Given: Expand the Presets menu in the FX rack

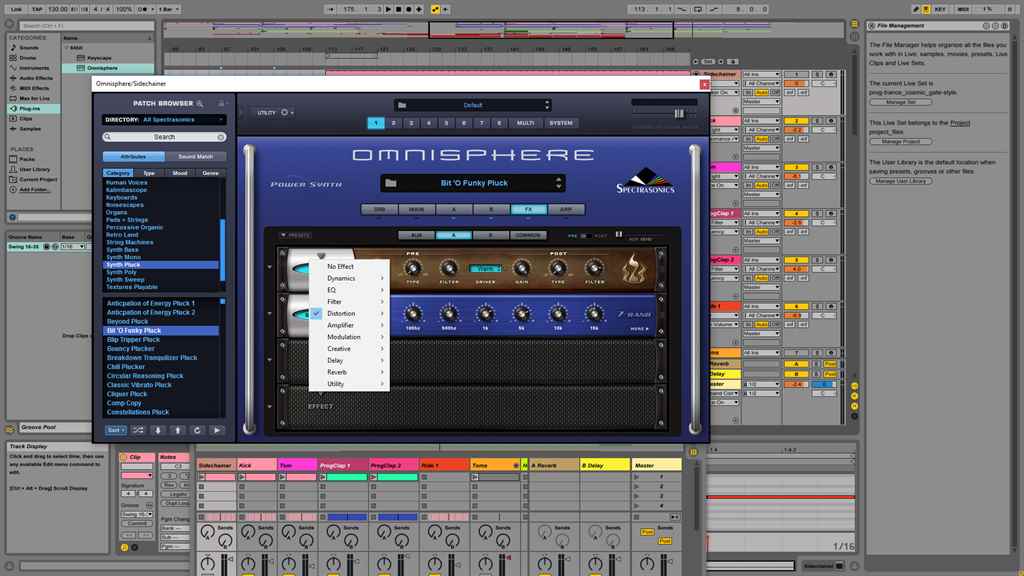Looking at the screenshot, I should coord(295,235).
